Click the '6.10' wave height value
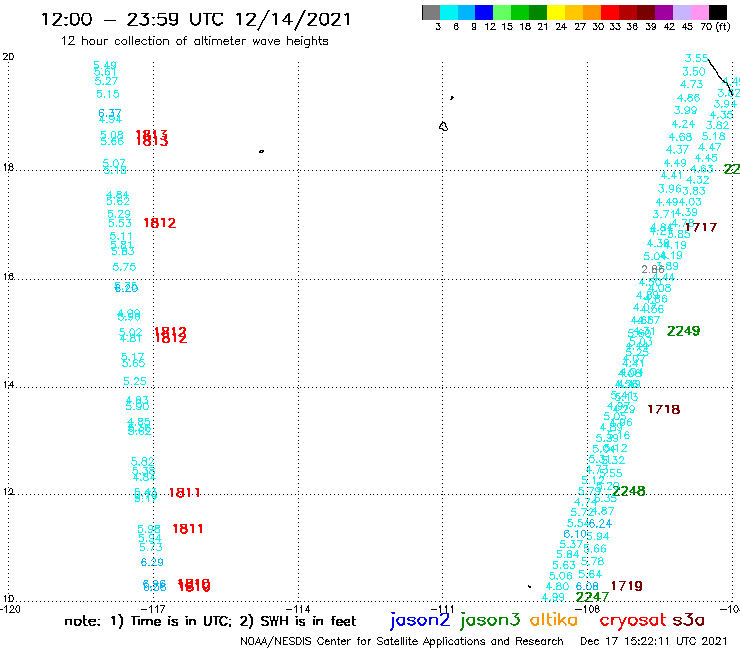The height and width of the screenshot is (650, 740). tap(575, 534)
